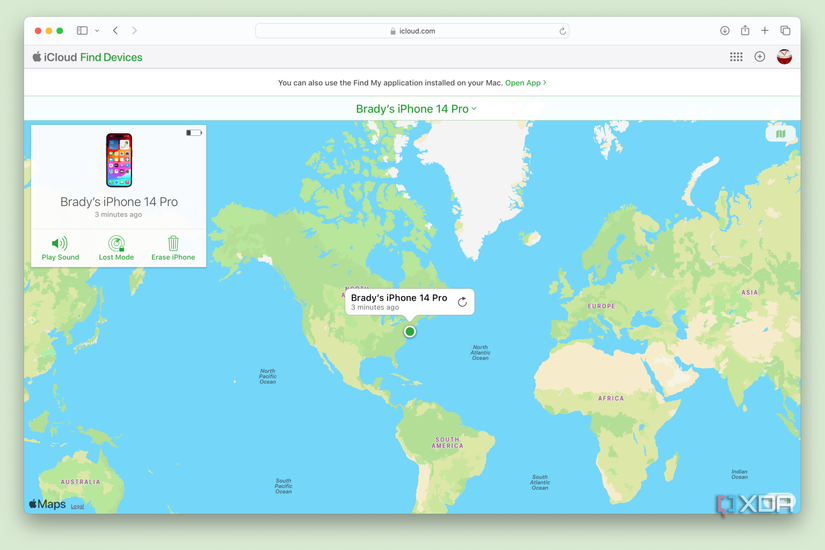Open the Find Devices header title
This screenshot has height=550, width=825.
111,57
